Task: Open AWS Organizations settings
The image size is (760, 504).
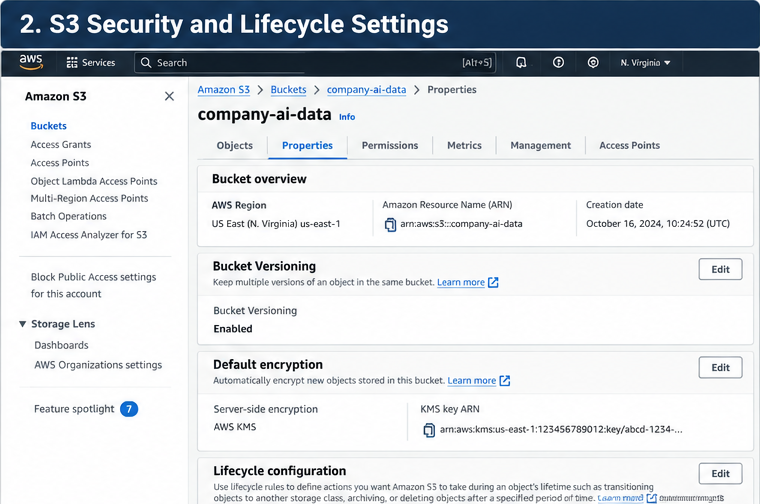Action: pyautogui.click(x=98, y=364)
